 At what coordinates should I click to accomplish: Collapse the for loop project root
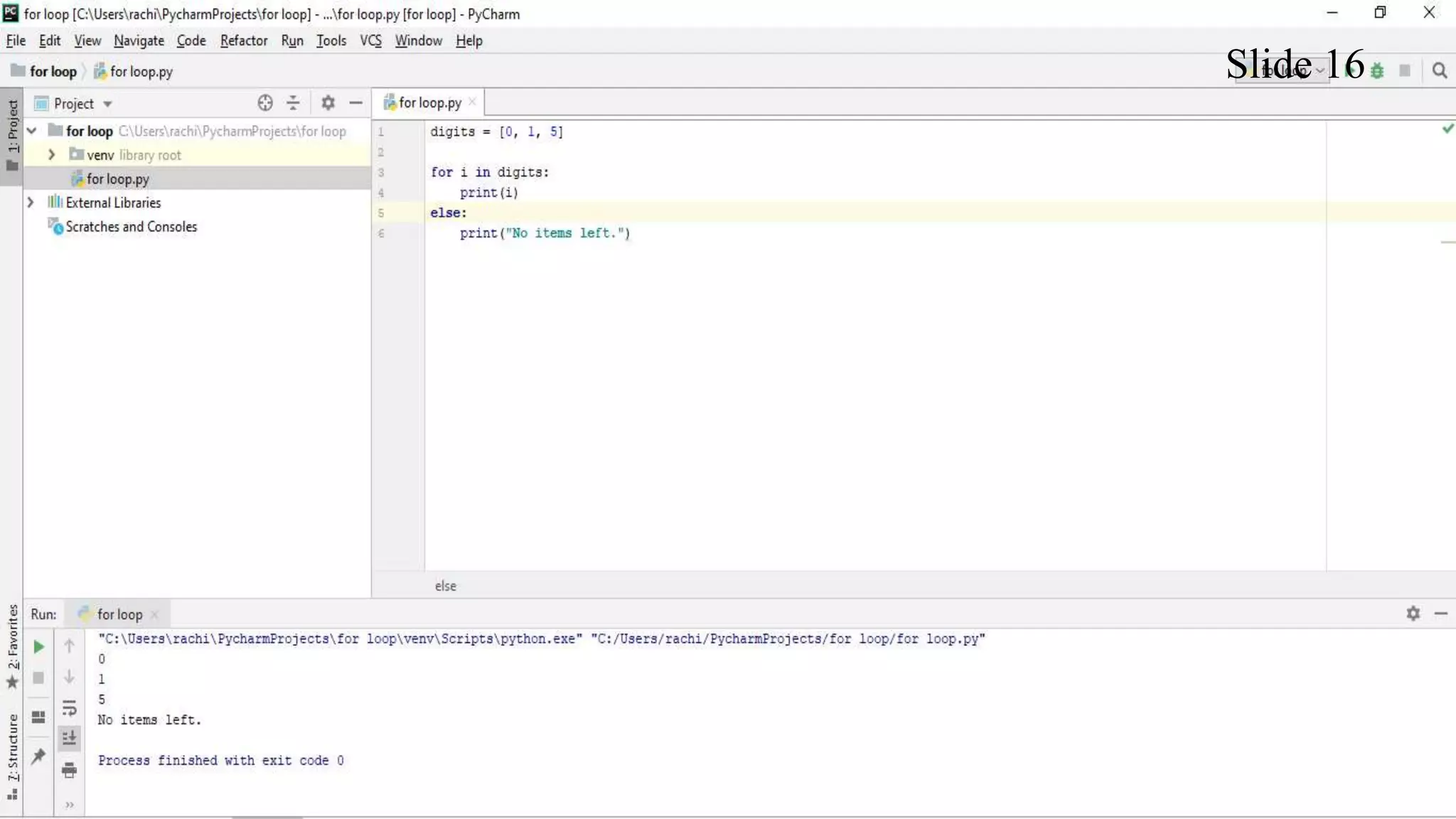click(32, 131)
